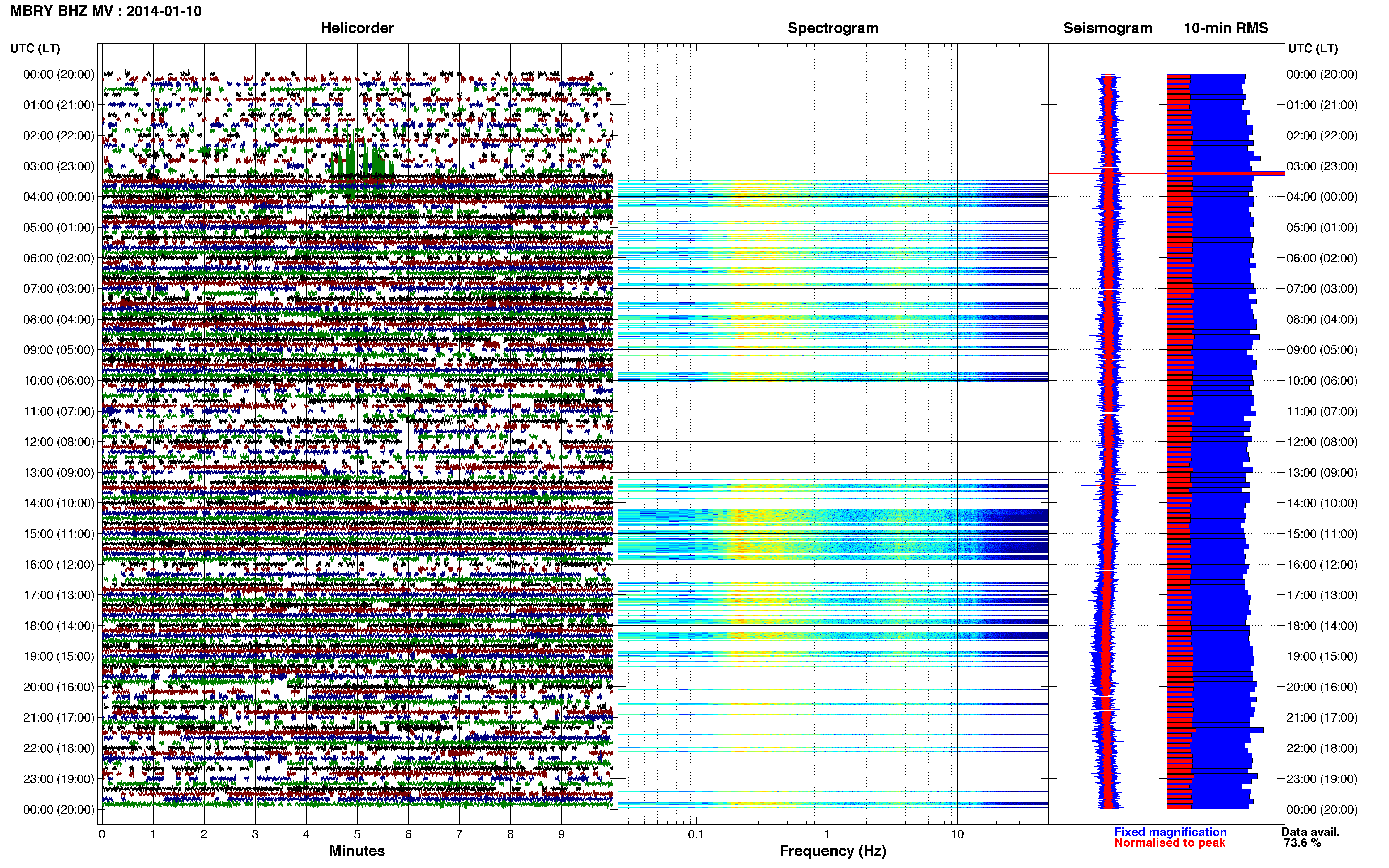The image size is (1389, 868).
Task: Click the '73.6 %' data availability value
Action: [1302, 843]
